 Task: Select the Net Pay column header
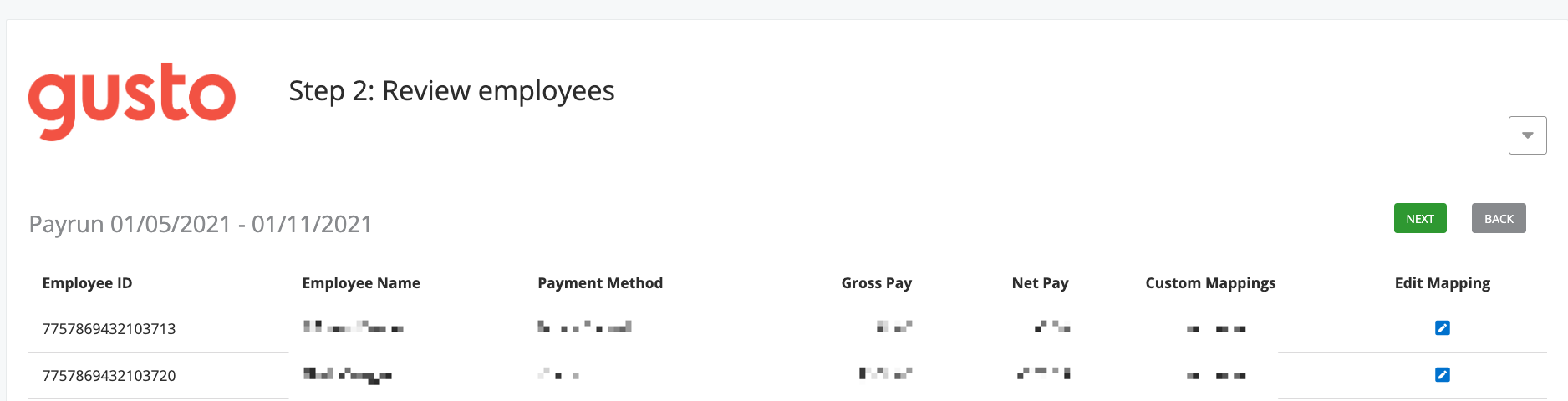click(x=1040, y=283)
